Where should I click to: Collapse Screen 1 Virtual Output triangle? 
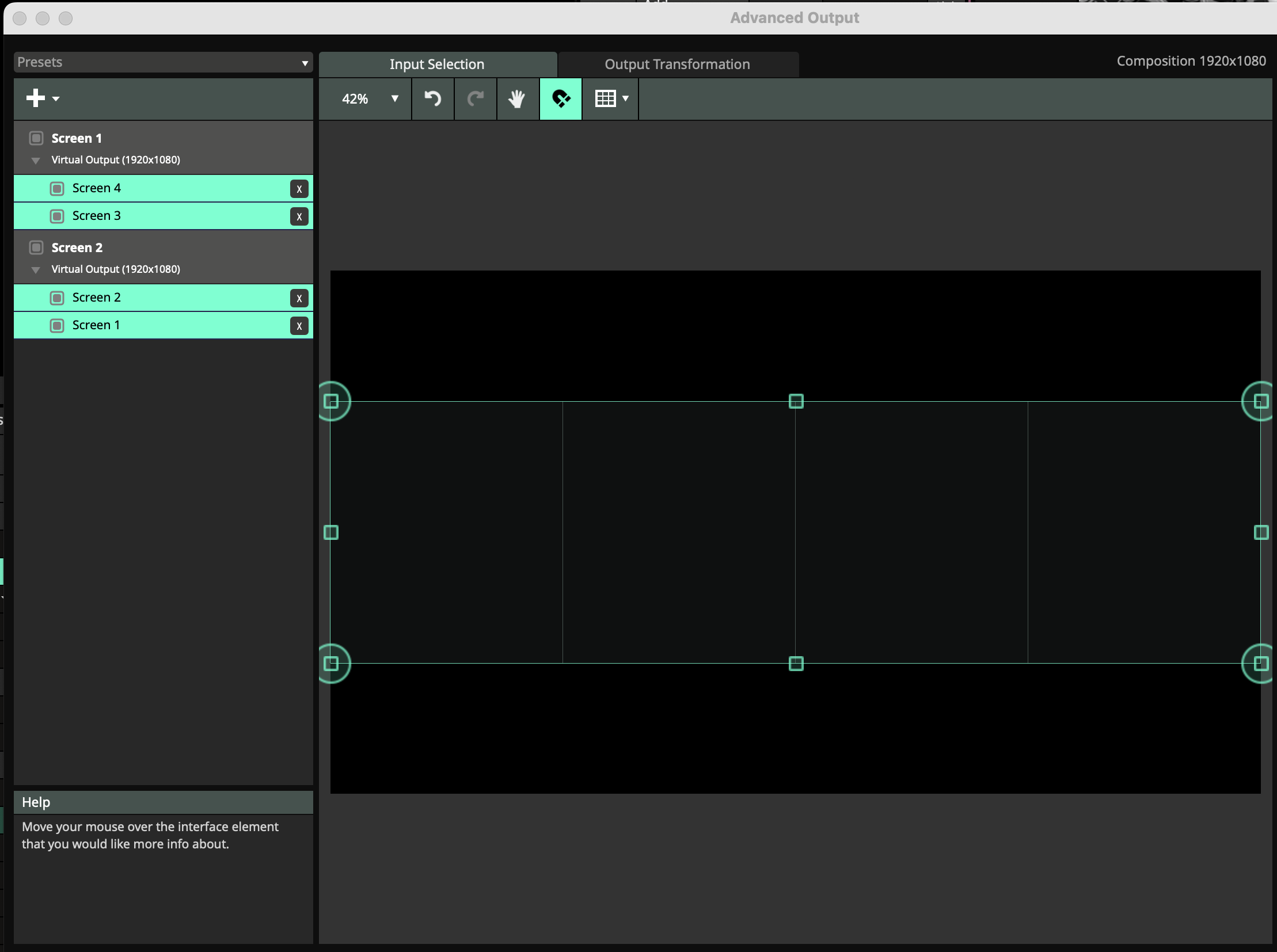click(x=36, y=161)
